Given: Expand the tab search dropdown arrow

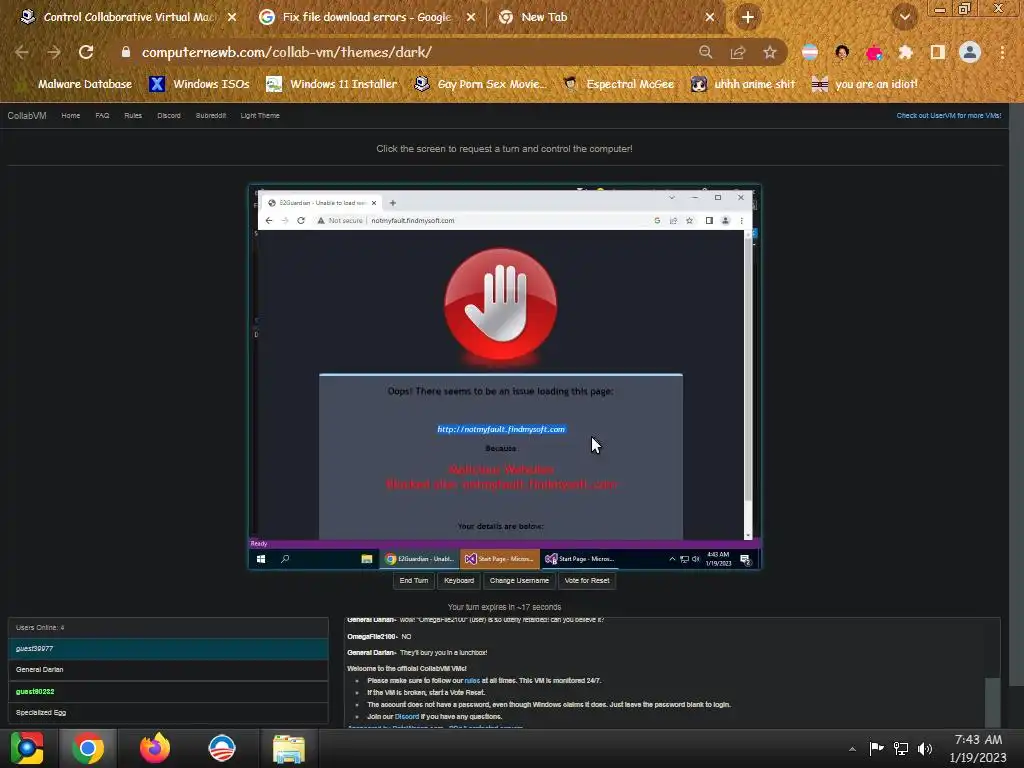Looking at the screenshot, I should pyautogui.click(x=905, y=17).
